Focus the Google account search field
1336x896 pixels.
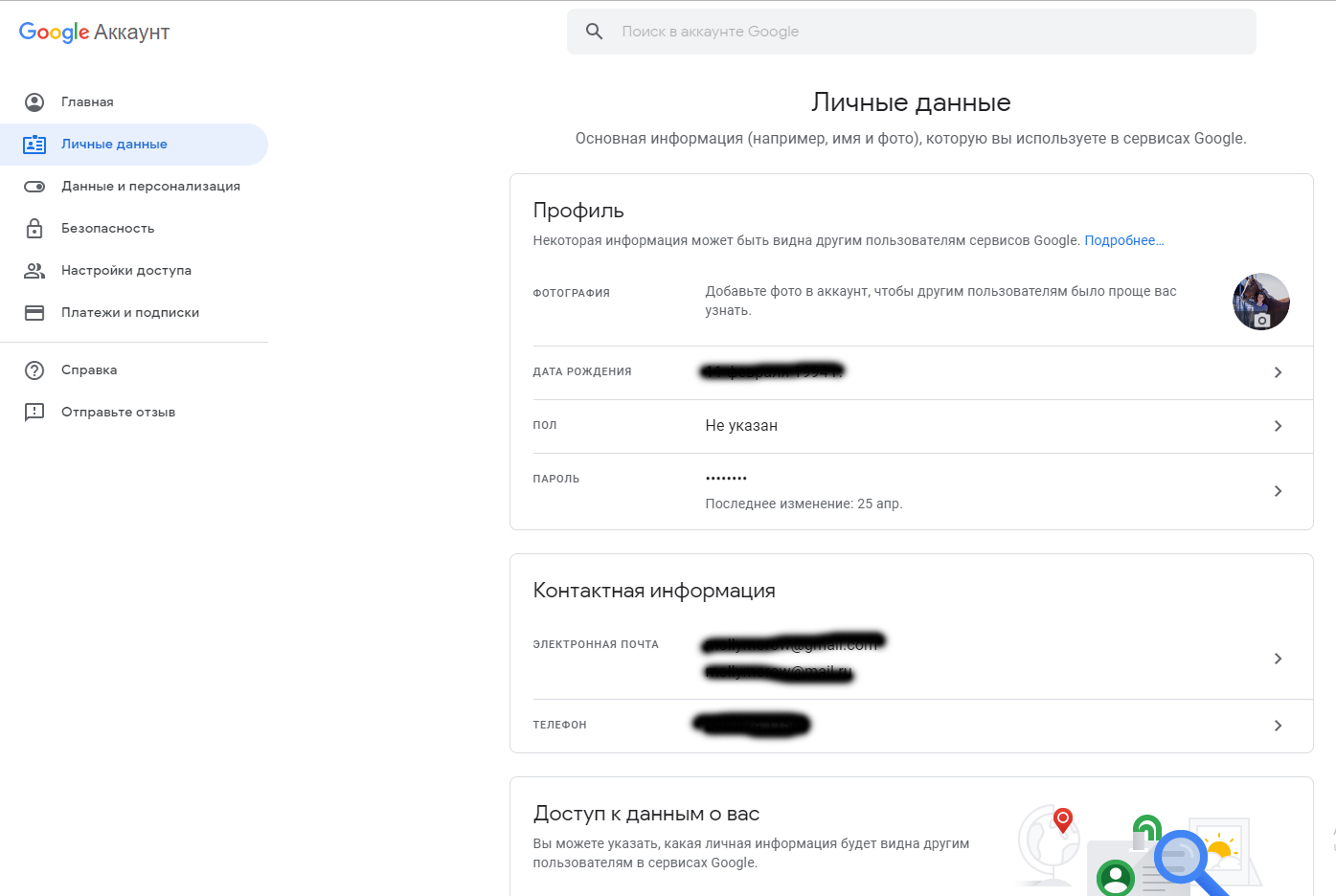(x=911, y=32)
